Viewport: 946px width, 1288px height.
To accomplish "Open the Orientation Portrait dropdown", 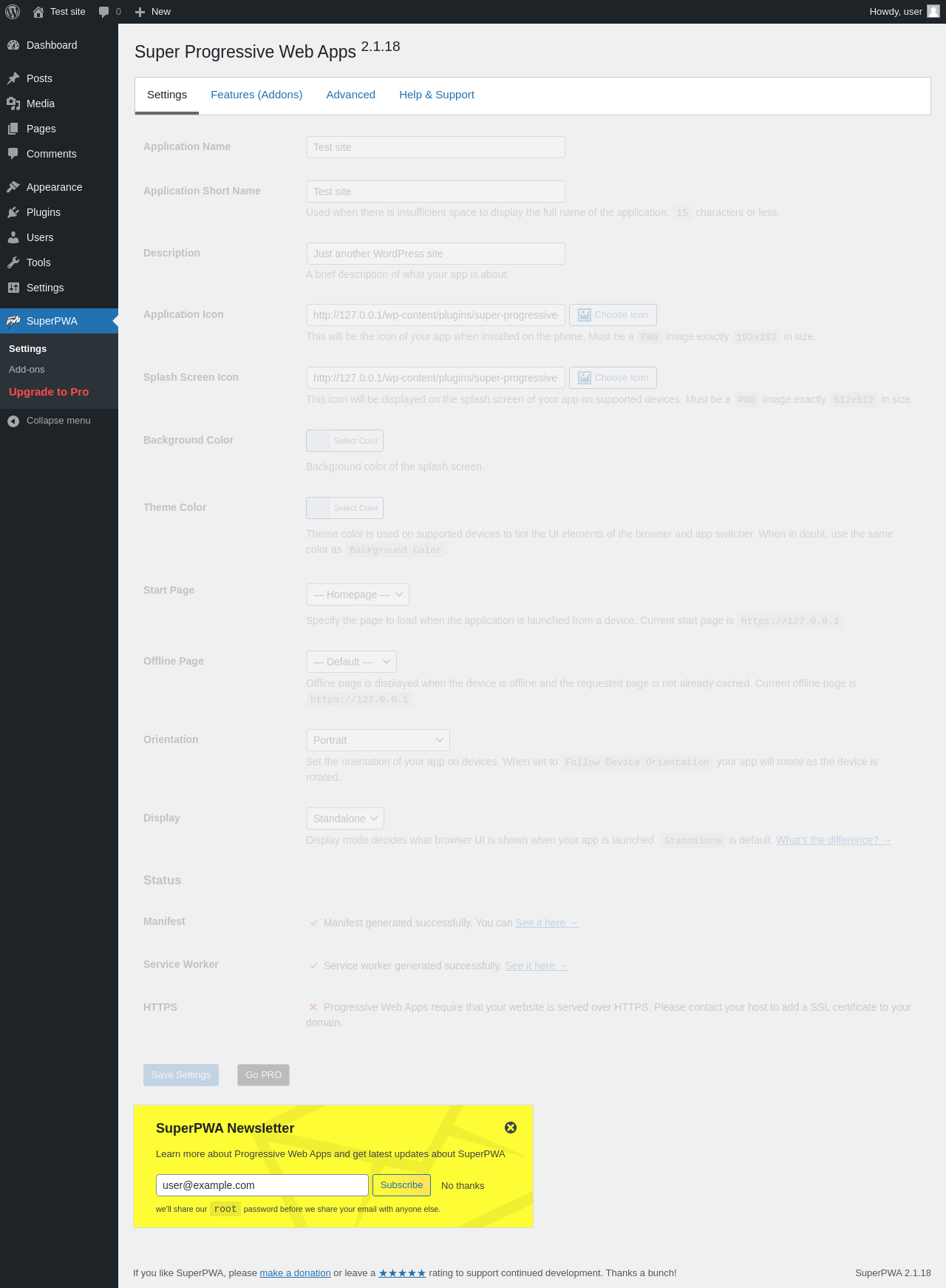I will (378, 740).
